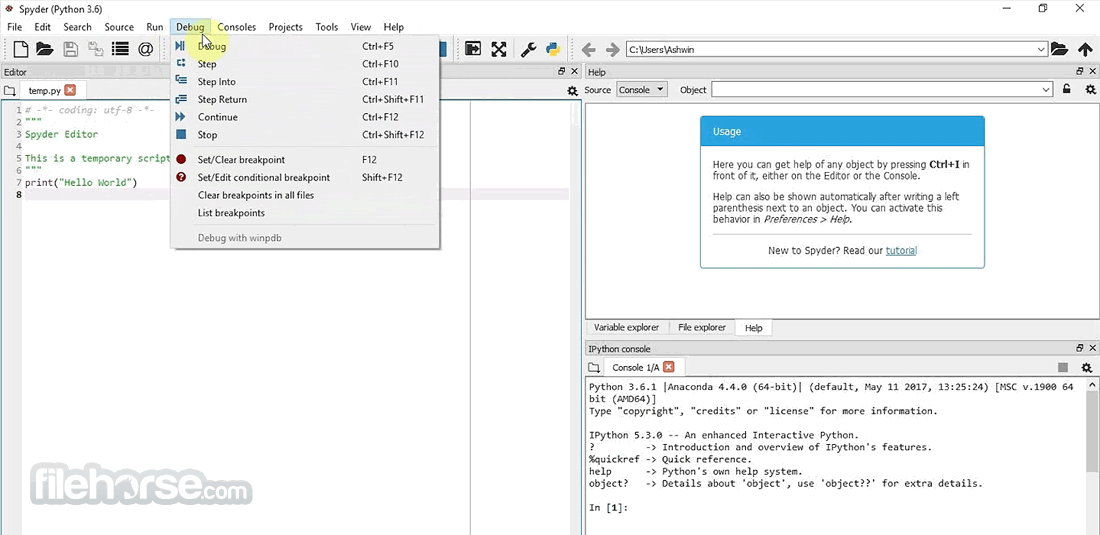The width and height of the screenshot is (1100, 535).
Task: Open the Edit menu
Action: [x=43, y=27]
